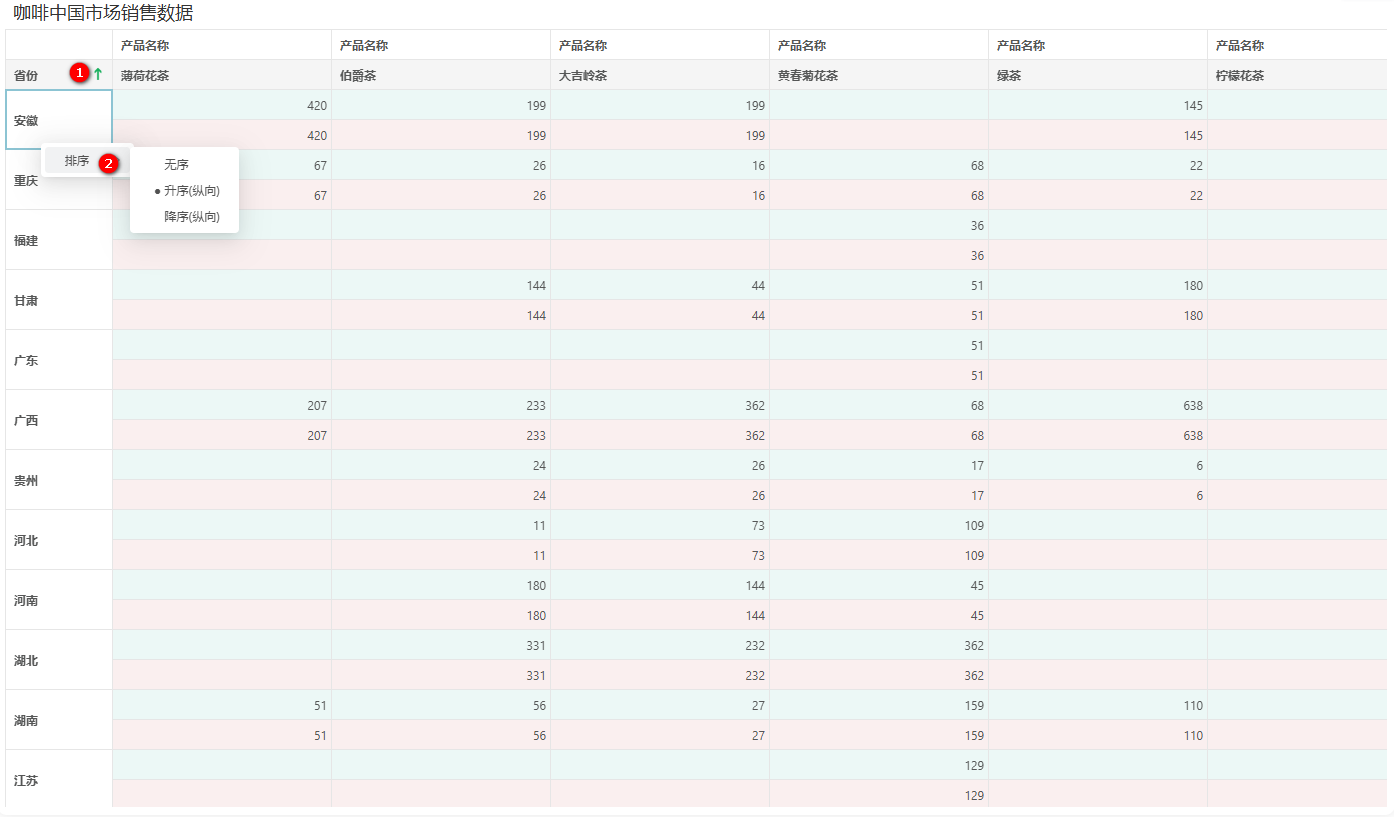Select the 黄春菊花茶 column header

point(879,75)
